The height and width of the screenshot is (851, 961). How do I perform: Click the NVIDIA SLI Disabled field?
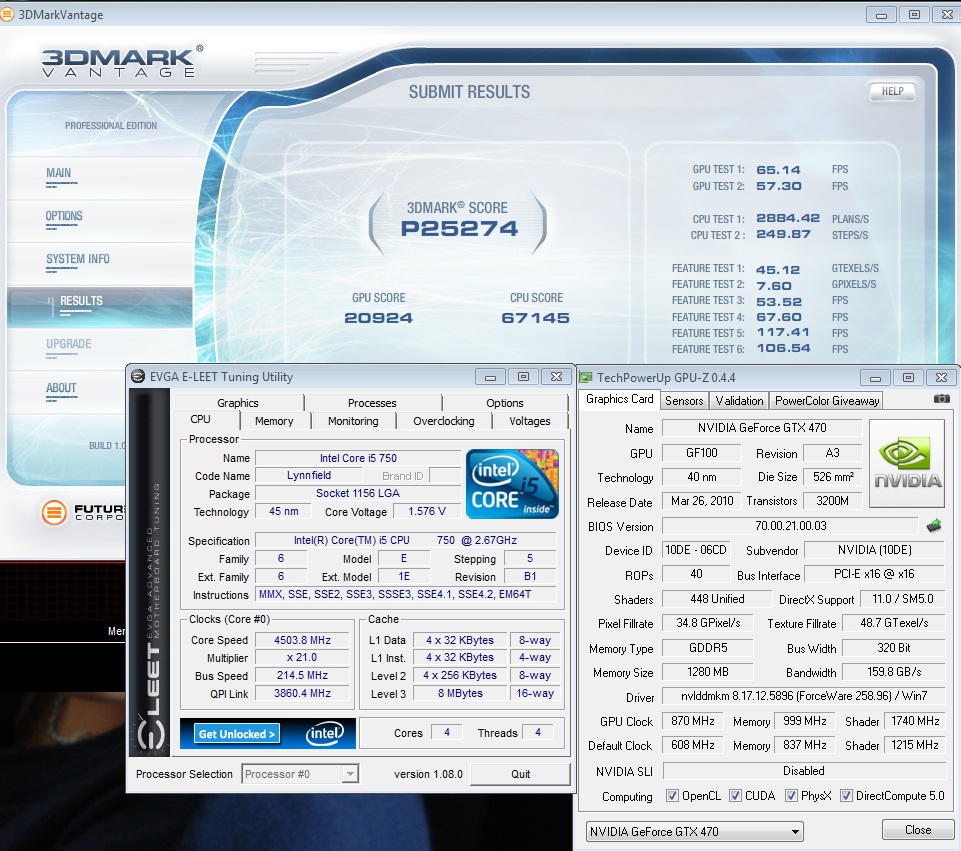(803, 771)
